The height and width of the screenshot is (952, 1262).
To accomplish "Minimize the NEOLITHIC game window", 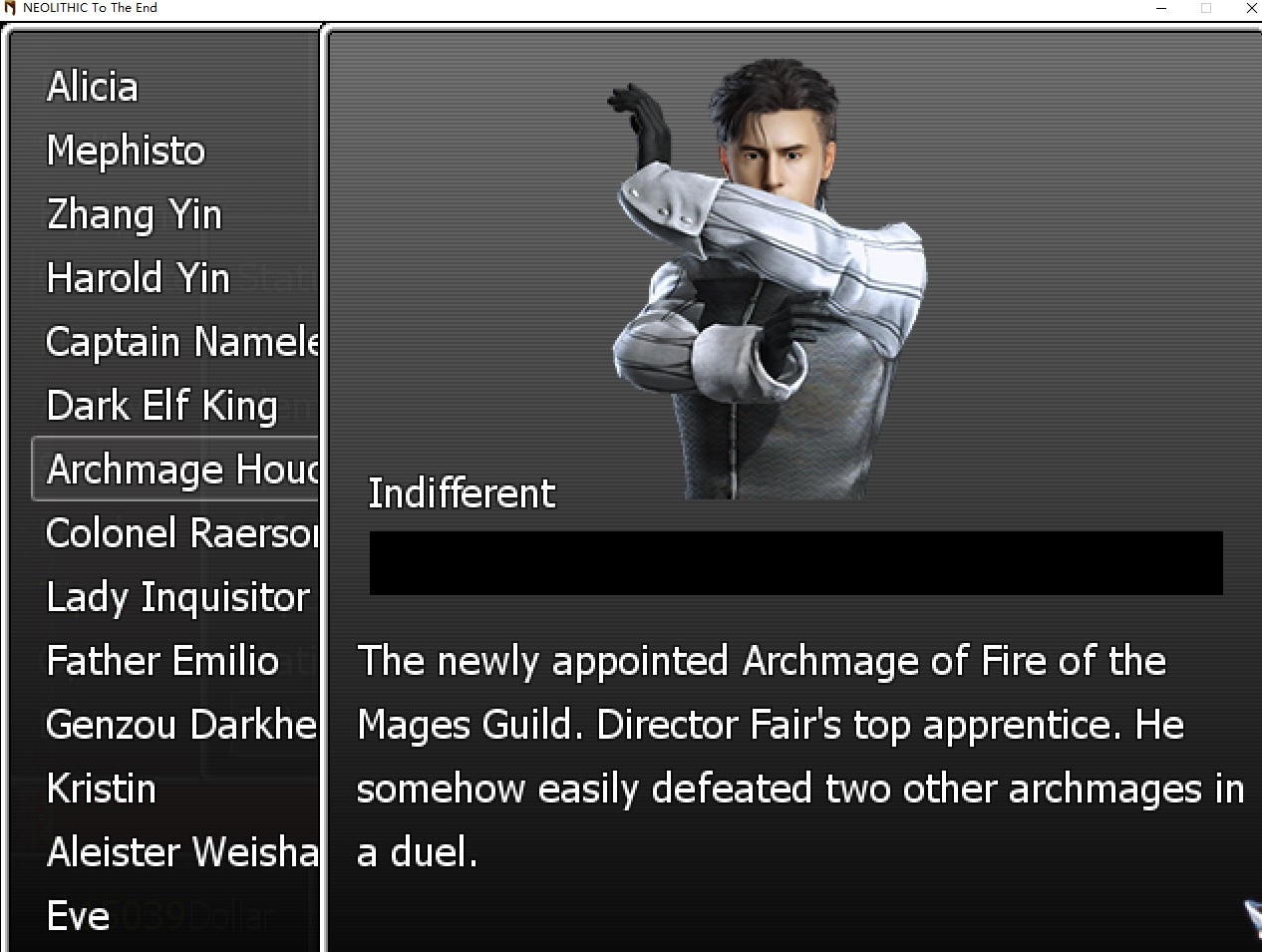I will [1161, 8].
